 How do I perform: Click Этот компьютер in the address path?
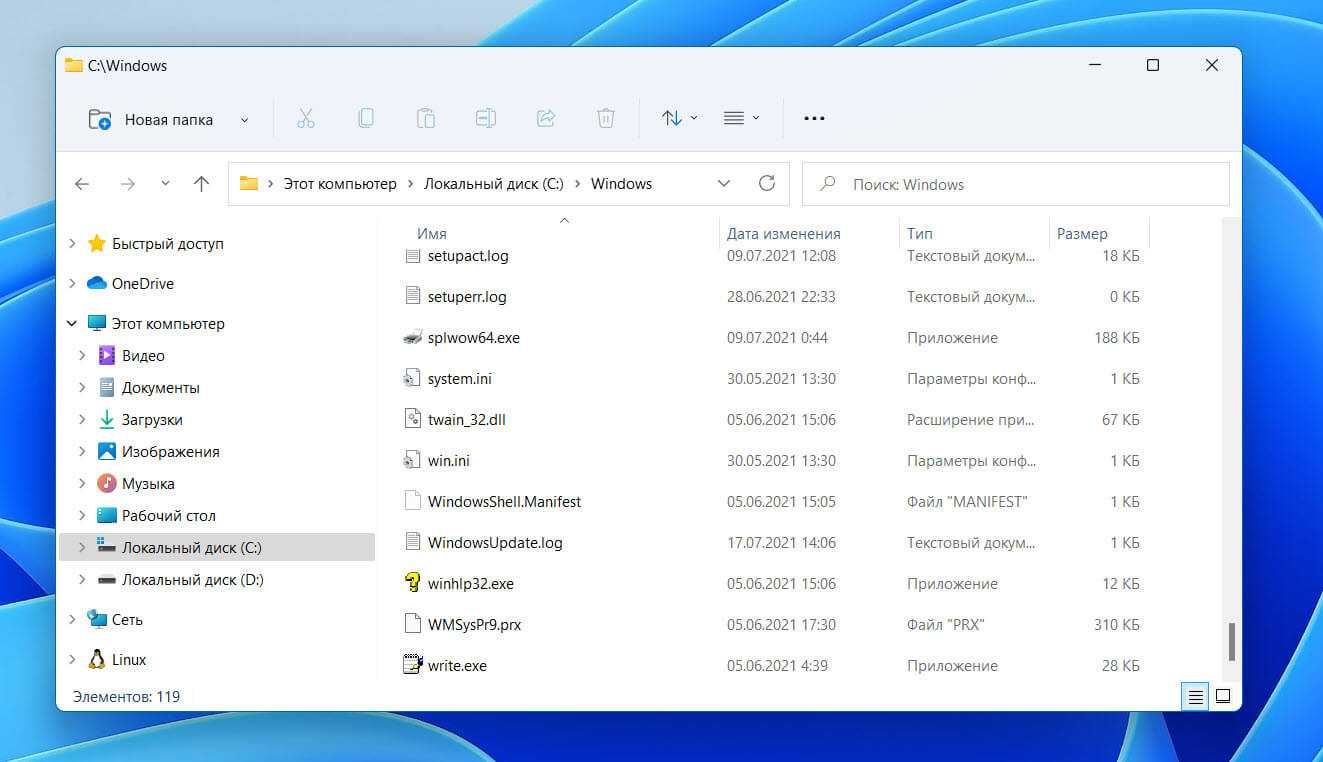point(340,184)
